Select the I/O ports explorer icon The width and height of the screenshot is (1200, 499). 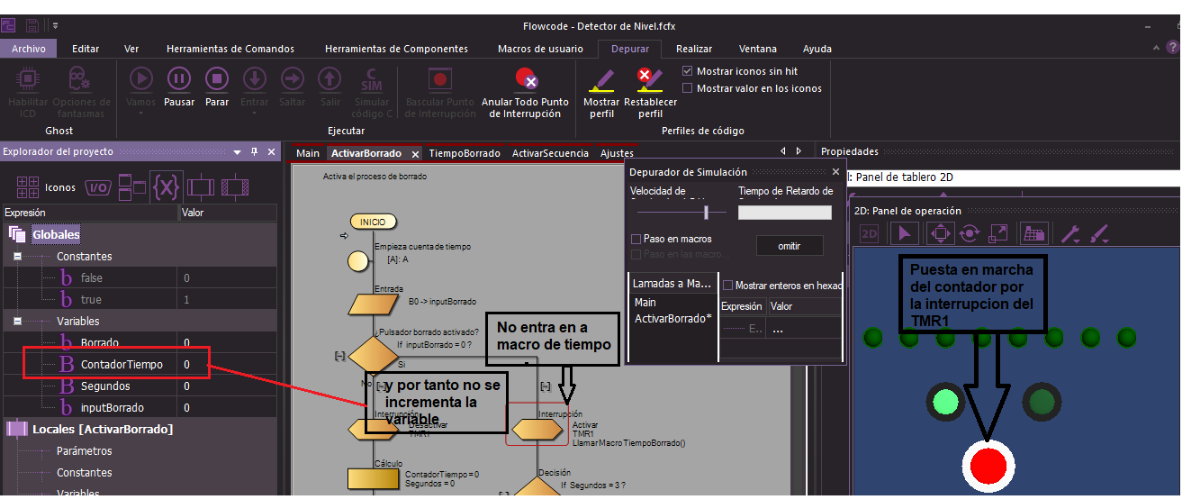(98, 187)
